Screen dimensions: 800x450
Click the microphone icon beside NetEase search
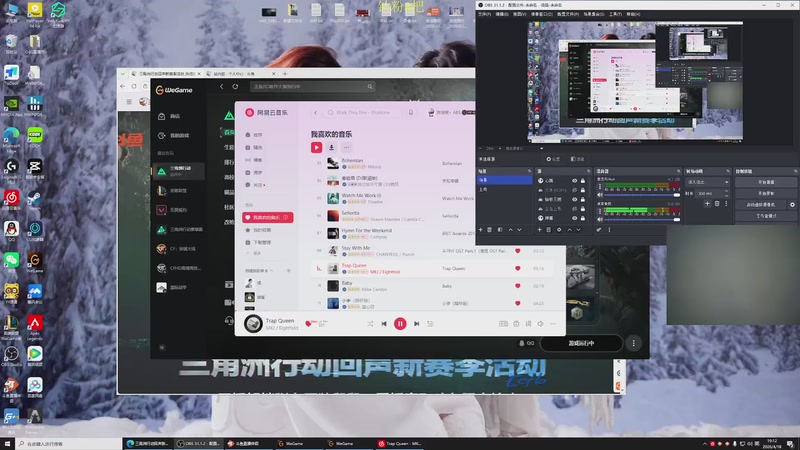coord(411,112)
